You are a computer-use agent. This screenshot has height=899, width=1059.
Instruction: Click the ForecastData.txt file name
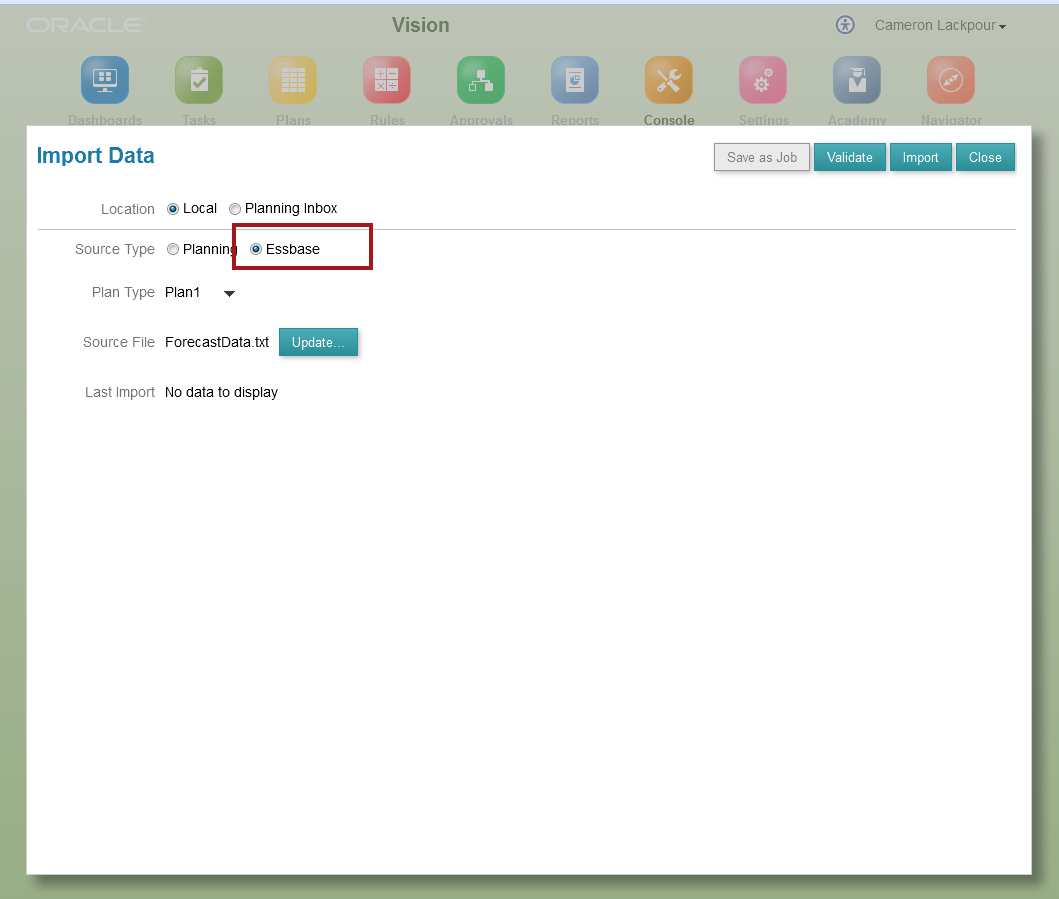(x=217, y=342)
